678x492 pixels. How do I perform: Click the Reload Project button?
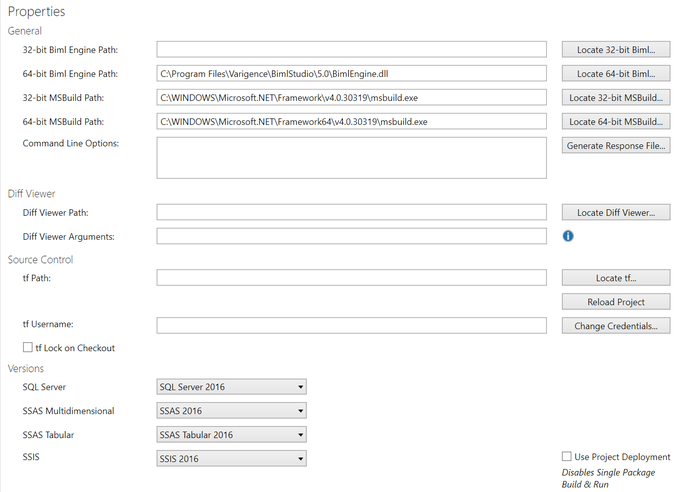click(616, 302)
